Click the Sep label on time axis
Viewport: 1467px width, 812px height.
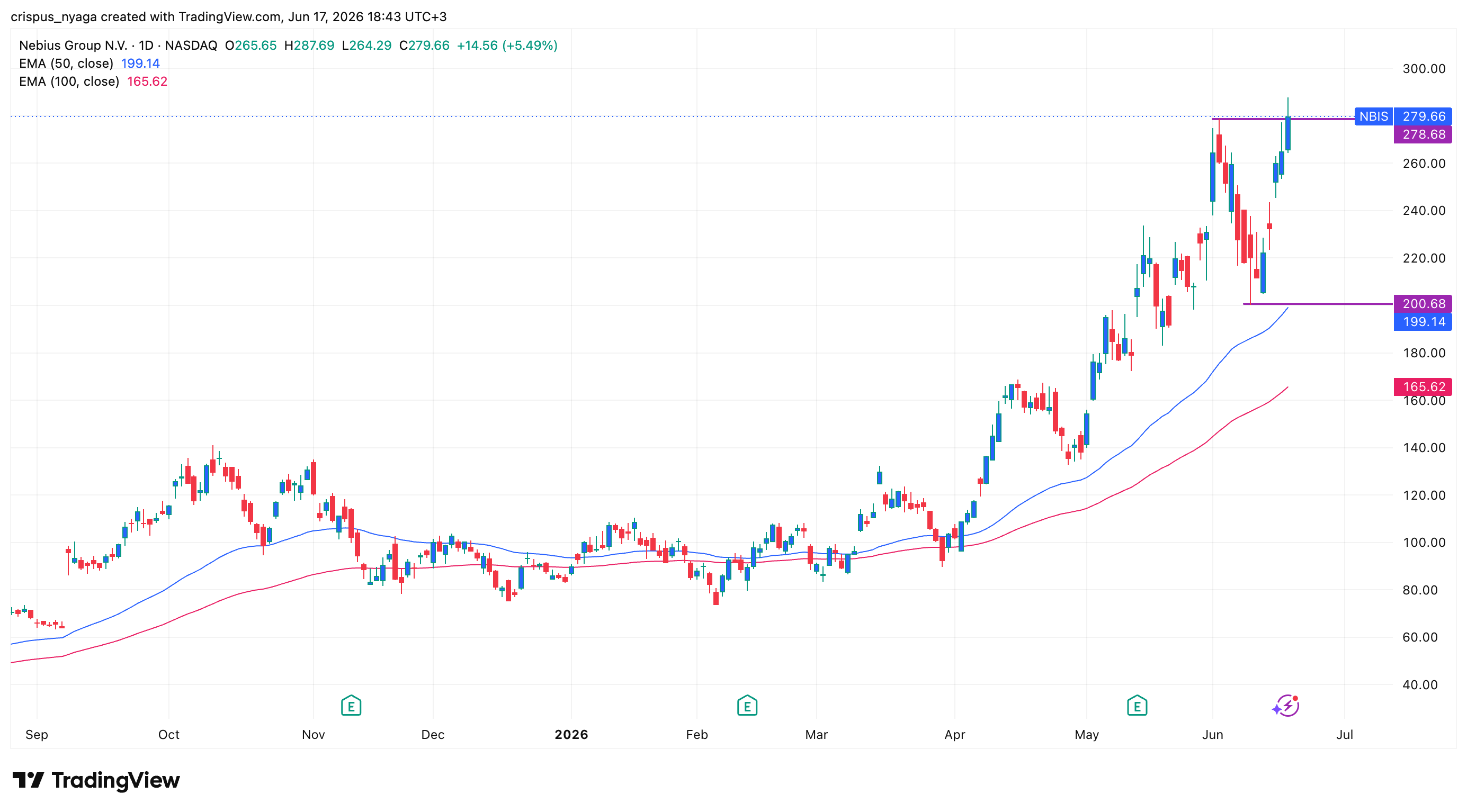37,735
